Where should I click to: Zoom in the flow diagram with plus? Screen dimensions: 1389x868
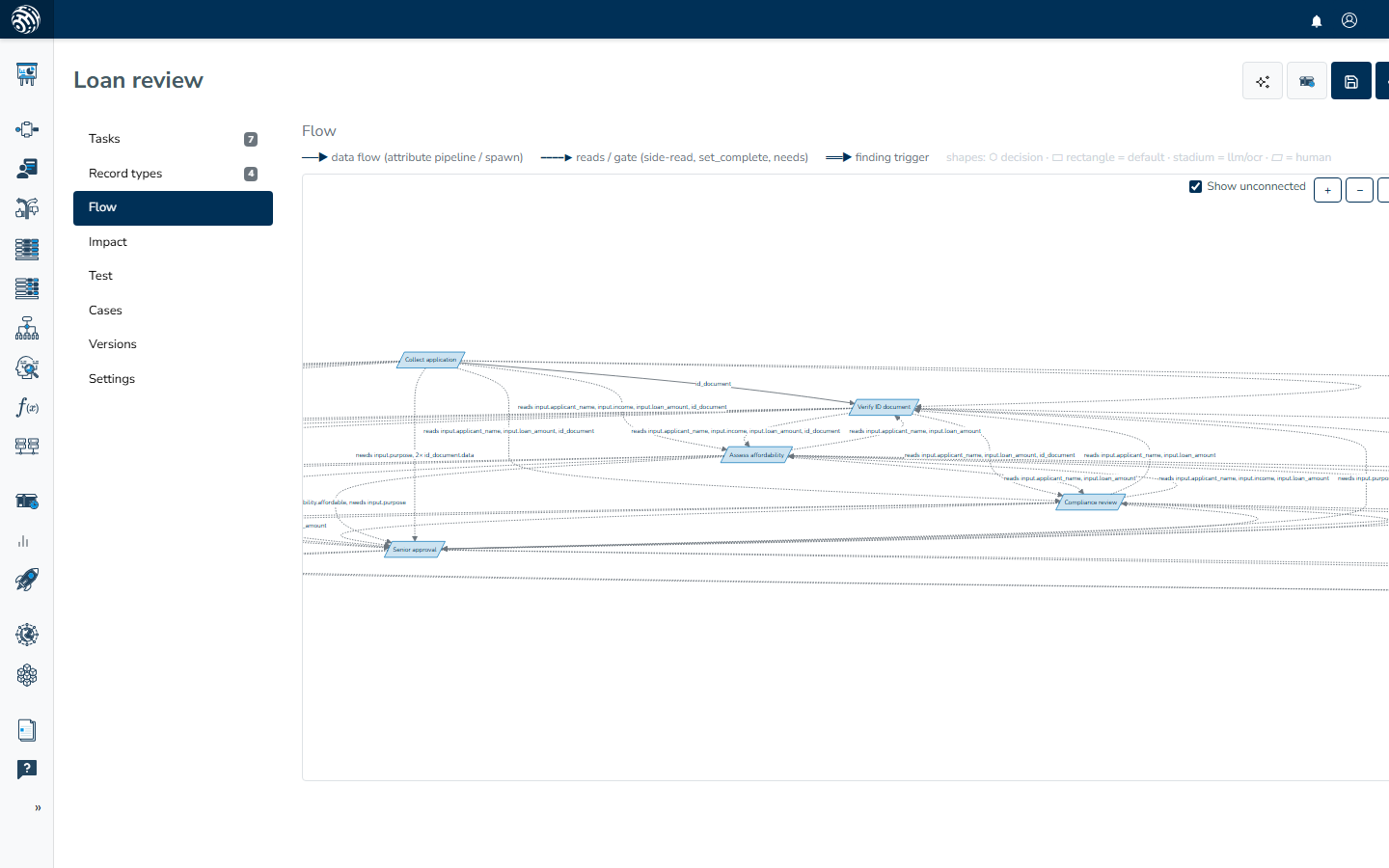pos(1327,190)
